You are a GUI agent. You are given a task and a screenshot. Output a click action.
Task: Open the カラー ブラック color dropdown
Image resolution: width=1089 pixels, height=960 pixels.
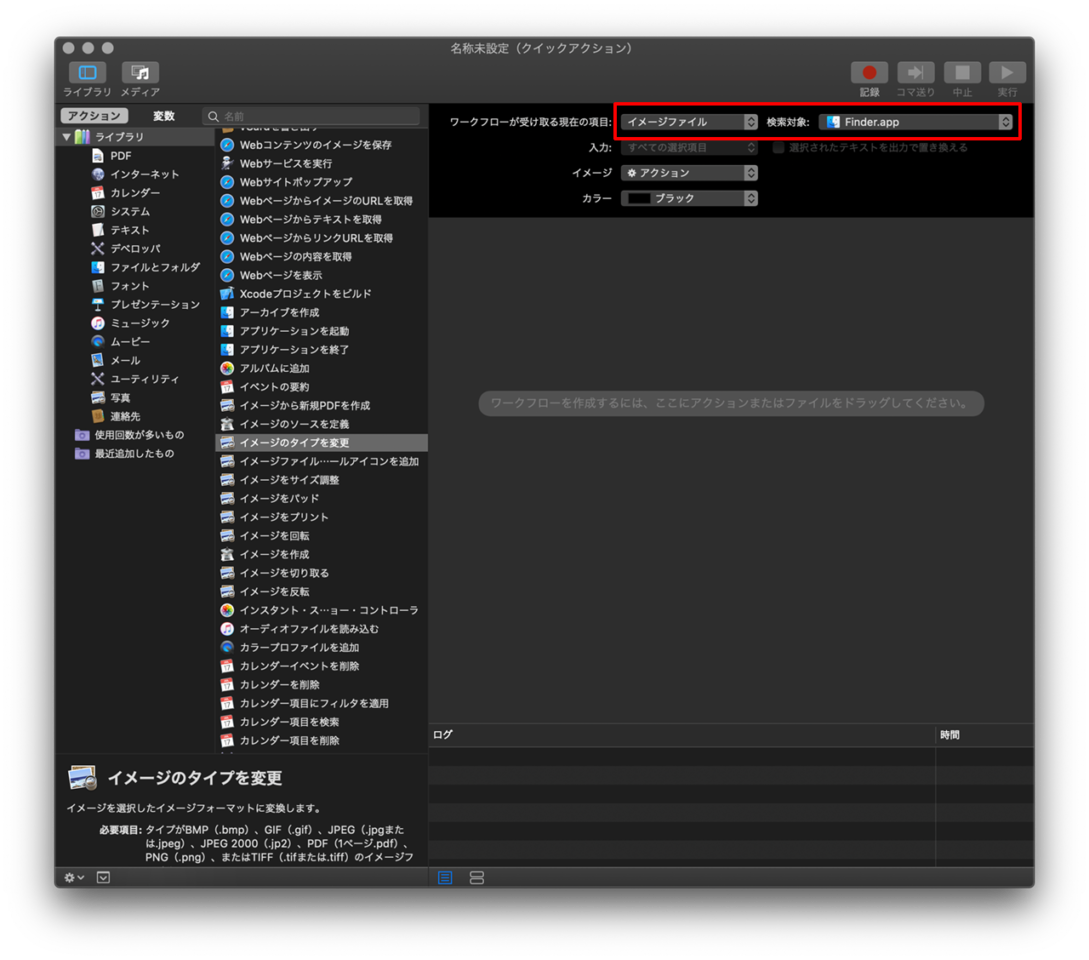point(689,198)
